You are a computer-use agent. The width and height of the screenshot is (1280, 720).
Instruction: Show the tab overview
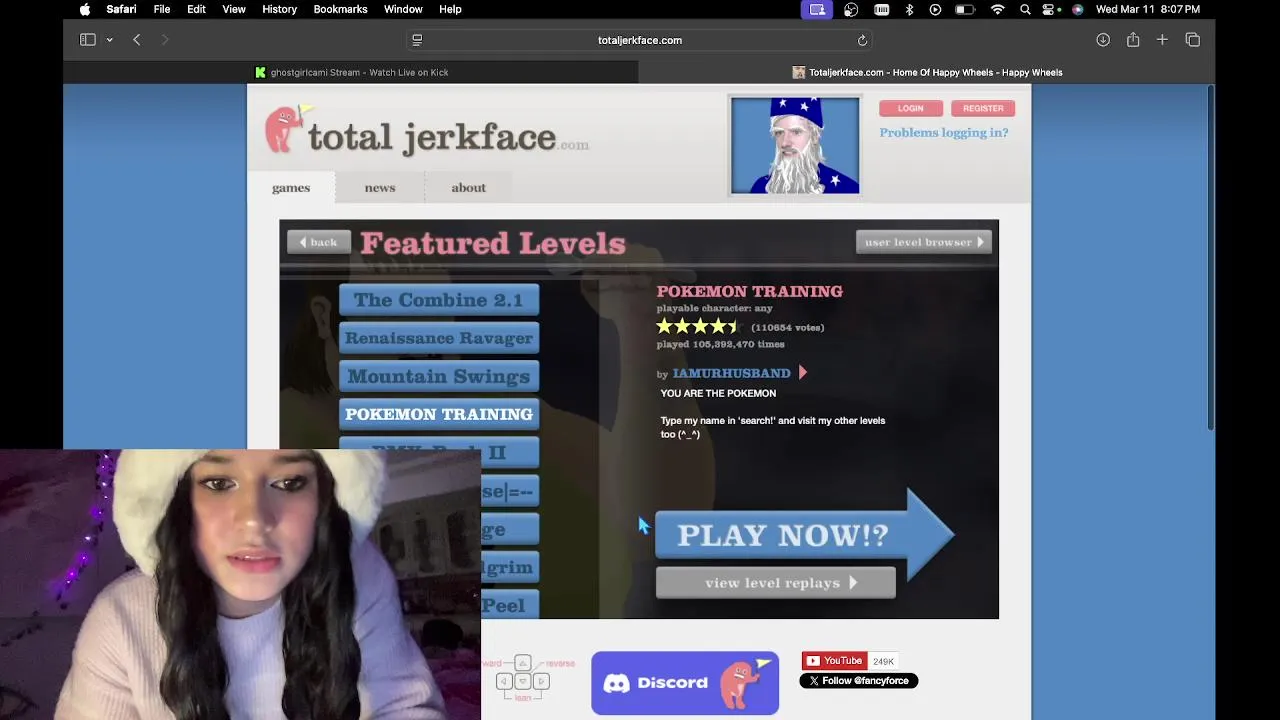point(1192,40)
